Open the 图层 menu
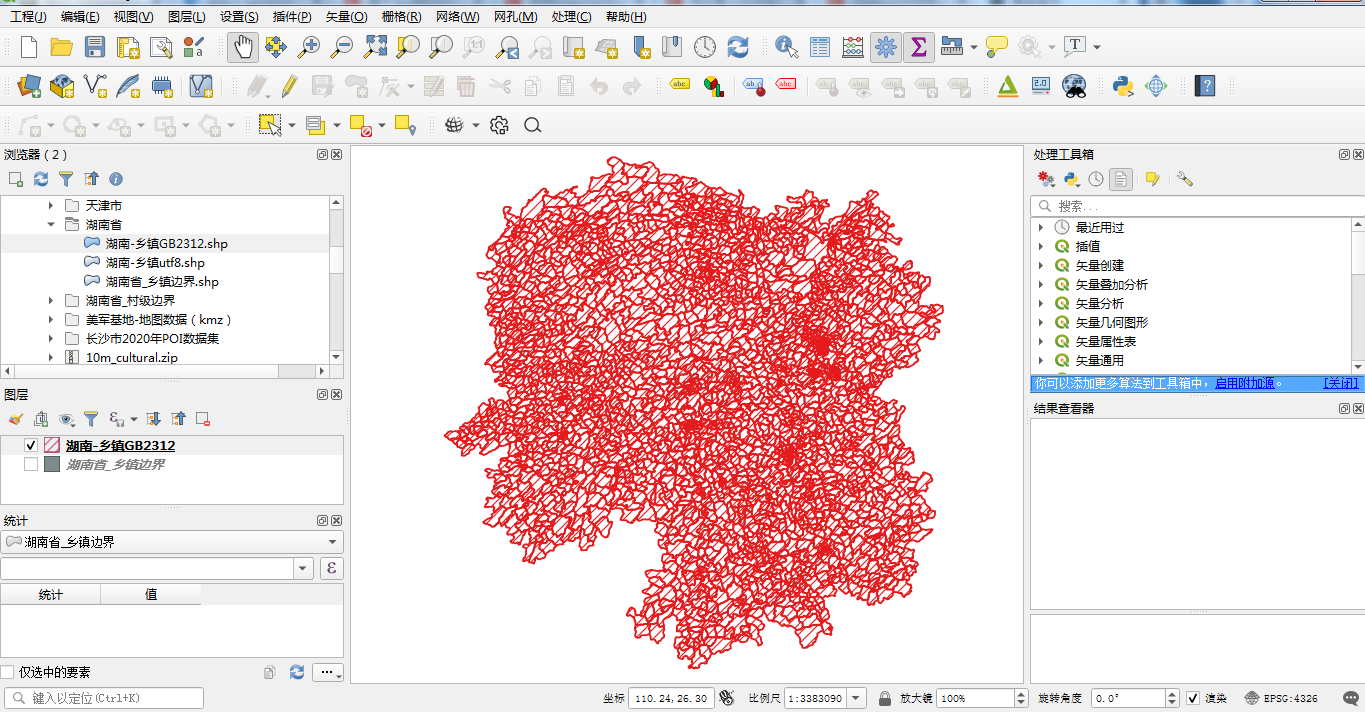 pyautogui.click(x=187, y=17)
